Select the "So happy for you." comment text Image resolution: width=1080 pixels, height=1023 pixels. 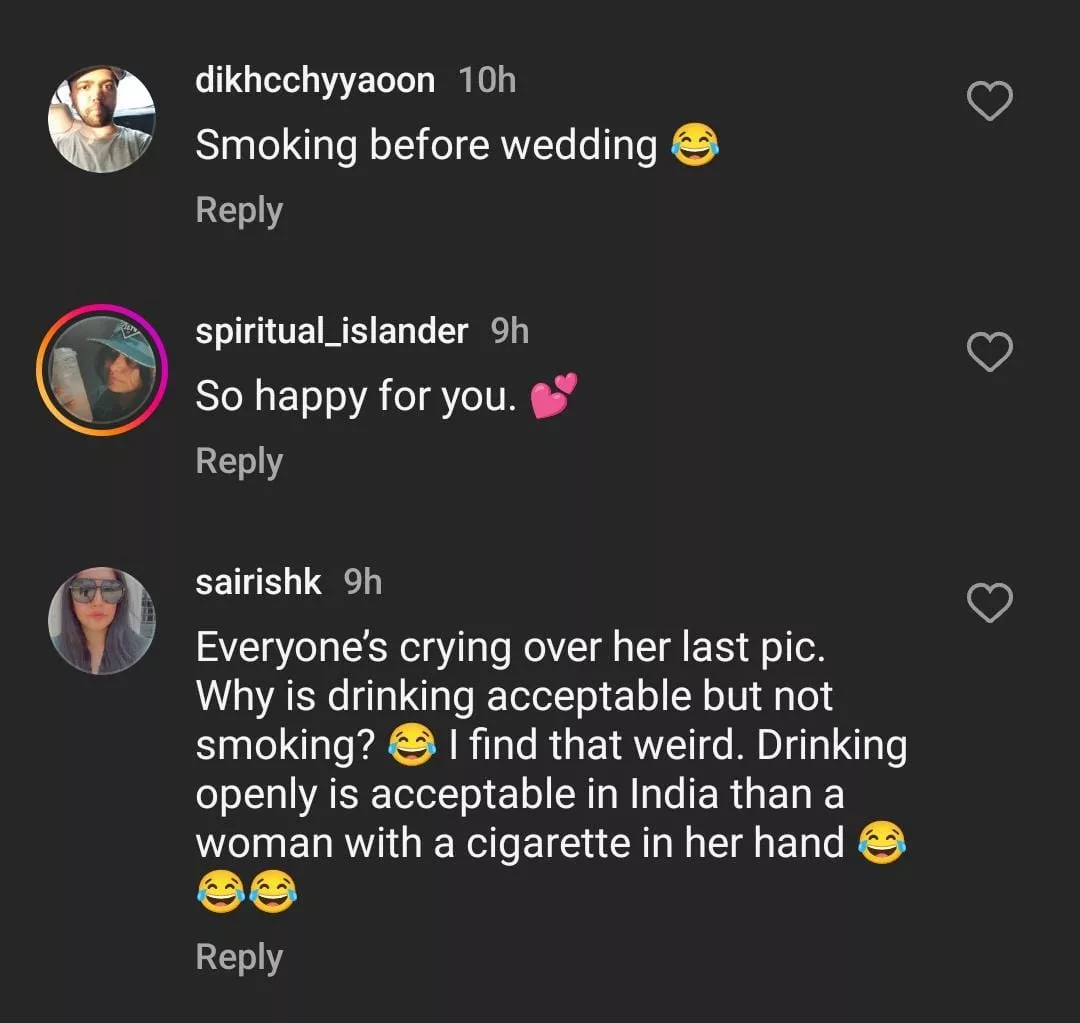pos(356,397)
